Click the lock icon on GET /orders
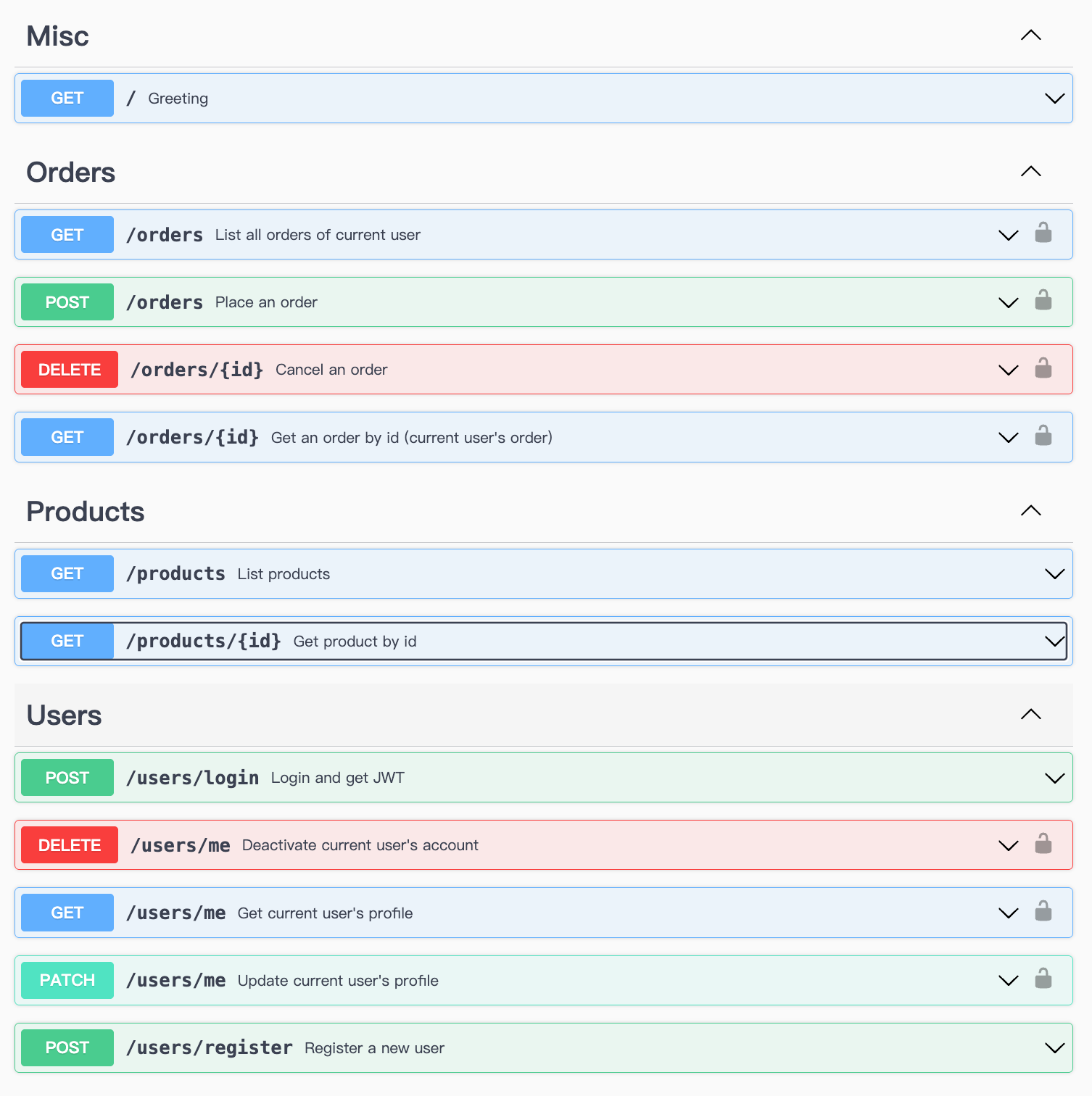 click(1043, 233)
